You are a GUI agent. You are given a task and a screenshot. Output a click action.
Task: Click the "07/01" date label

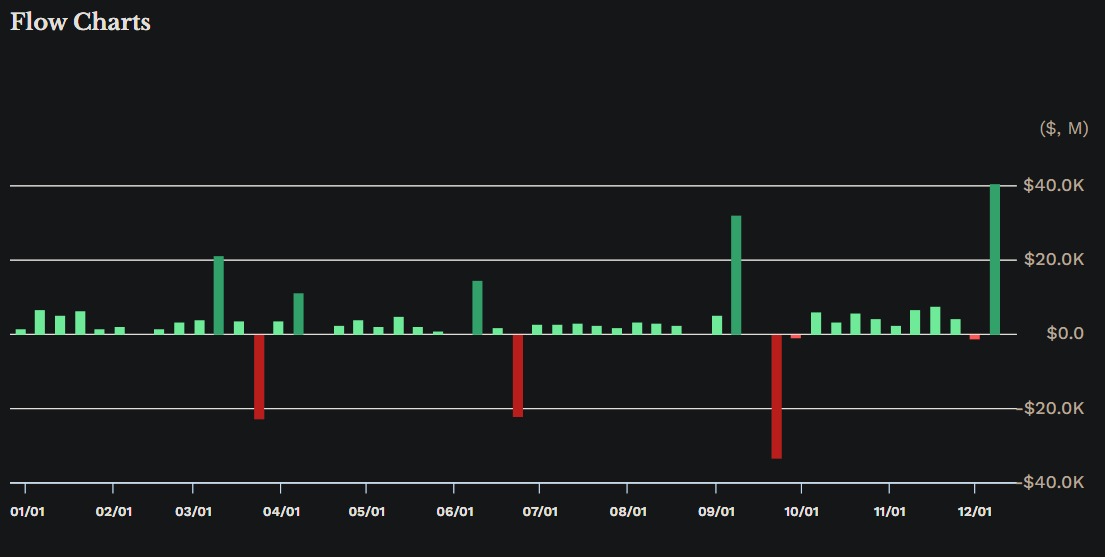[x=540, y=512]
